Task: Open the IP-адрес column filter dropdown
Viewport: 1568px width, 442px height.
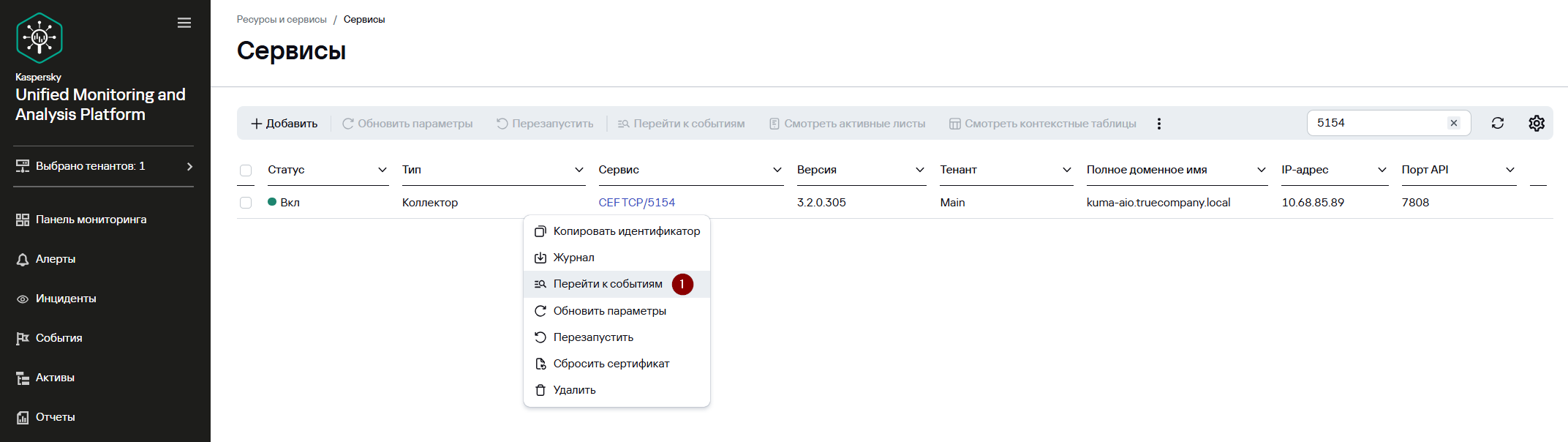Action: click(1382, 170)
